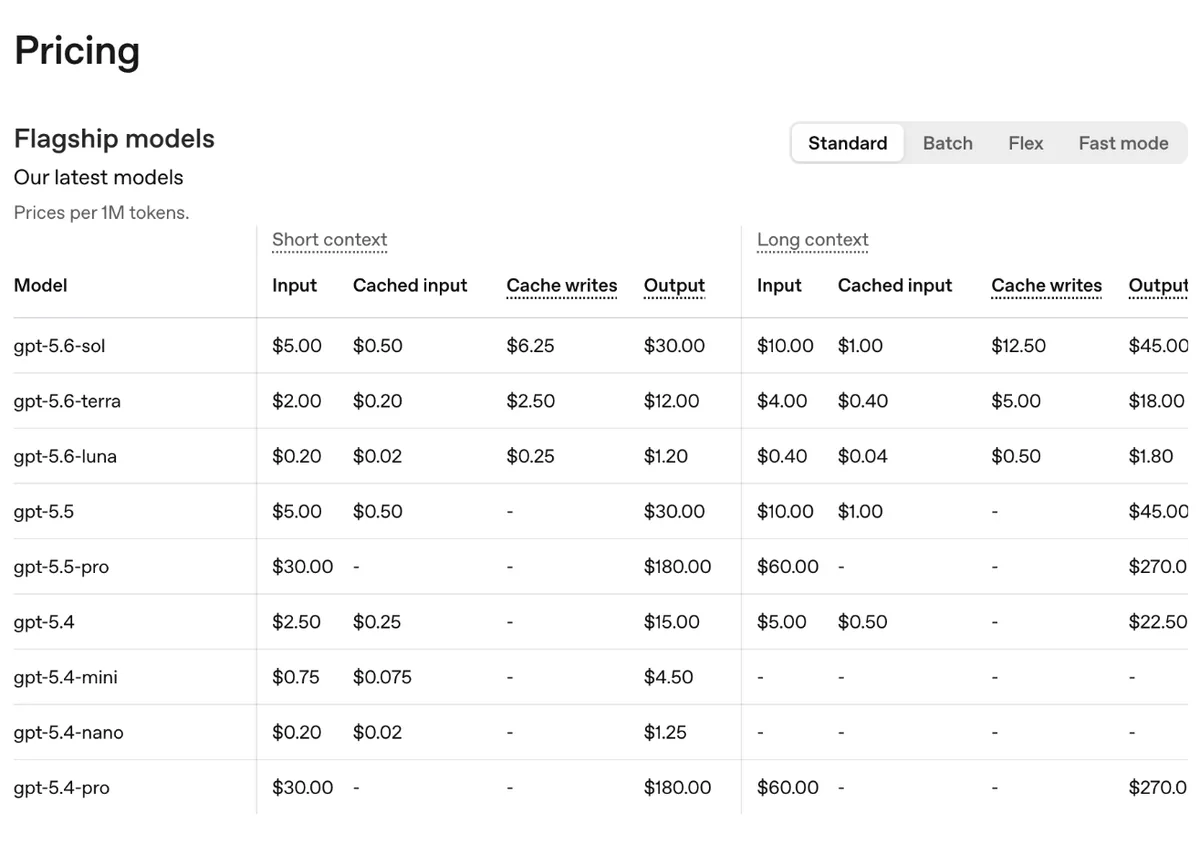Click Cached input header under Long context

(x=895, y=286)
